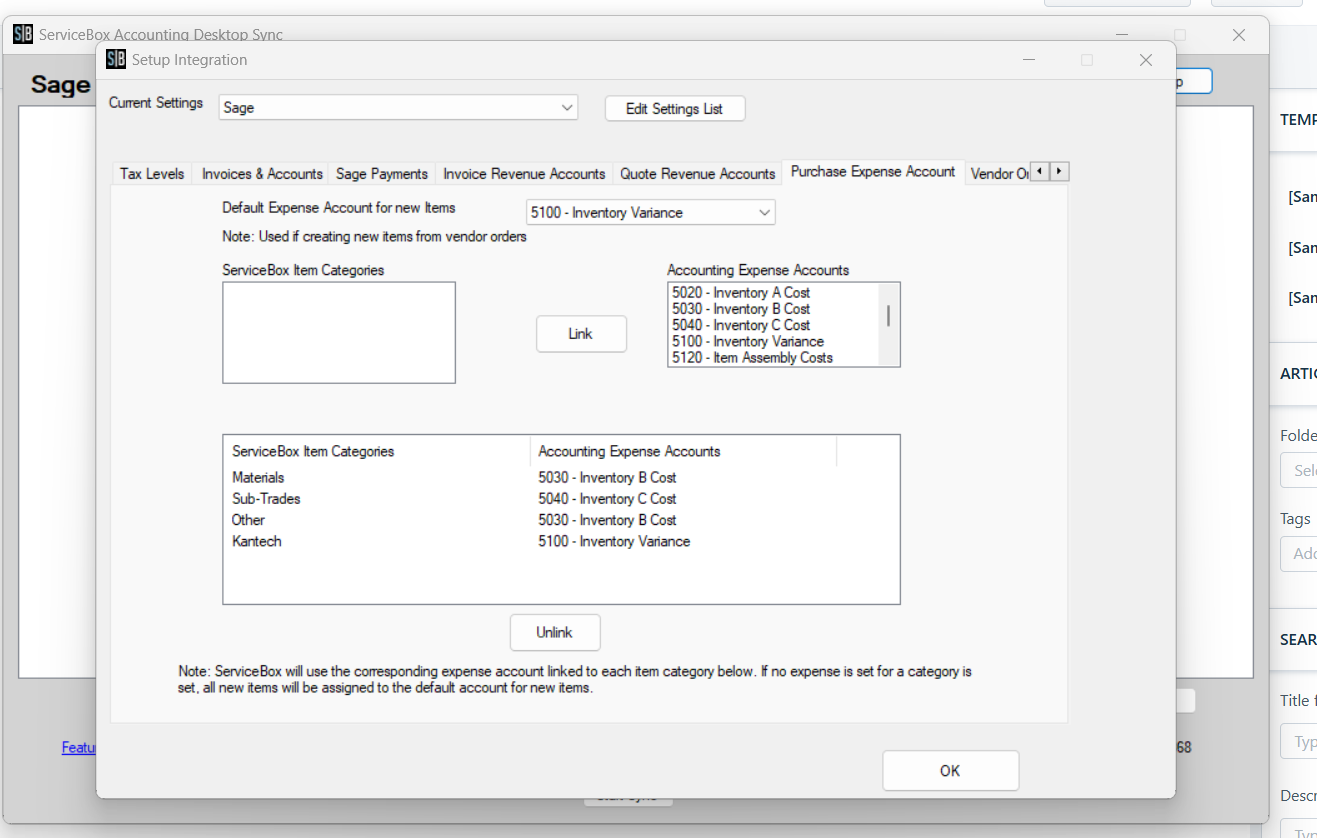Select the Materials row in linked table
The width and height of the screenshot is (1317, 838).
561,478
